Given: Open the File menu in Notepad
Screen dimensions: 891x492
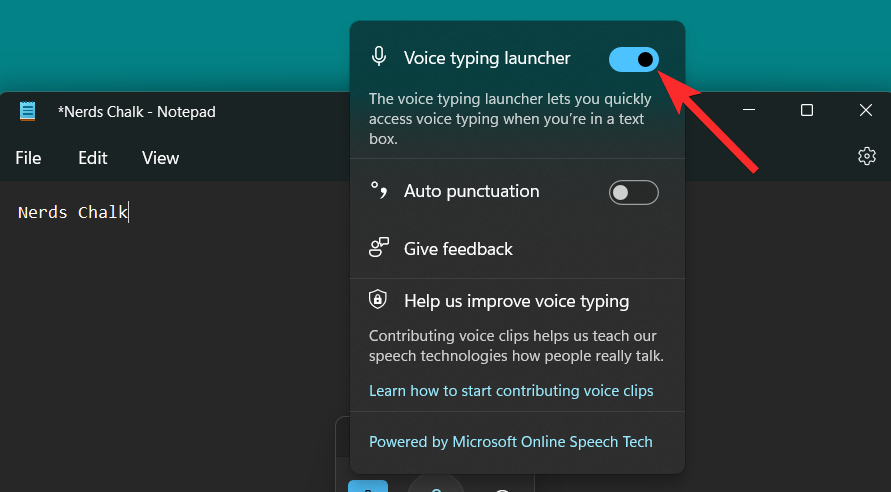Looking at the screenshot, I should (x=28, y=158).
